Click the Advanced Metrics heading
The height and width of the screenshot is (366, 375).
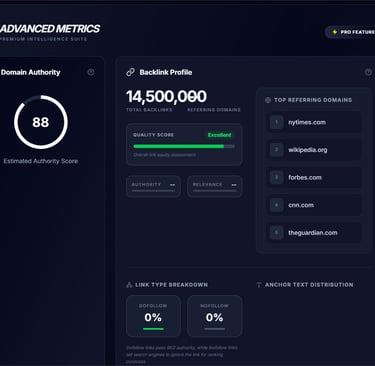coord(50,29)
